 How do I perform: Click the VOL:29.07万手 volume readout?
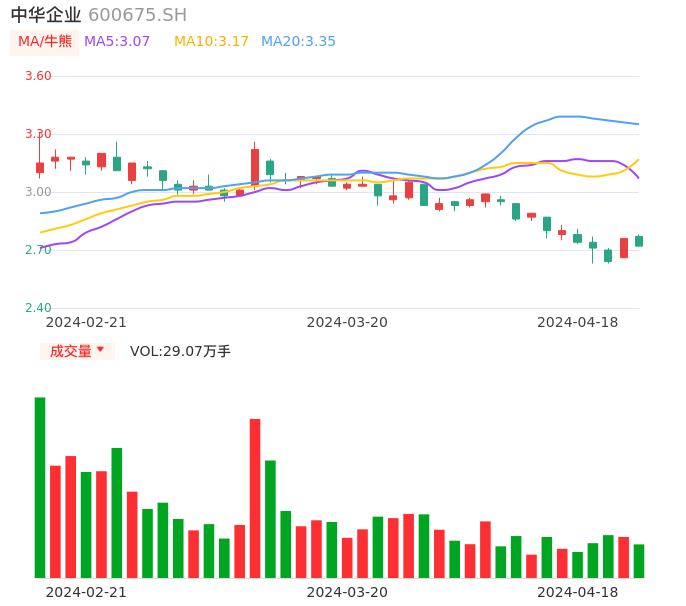click(180, 351)
